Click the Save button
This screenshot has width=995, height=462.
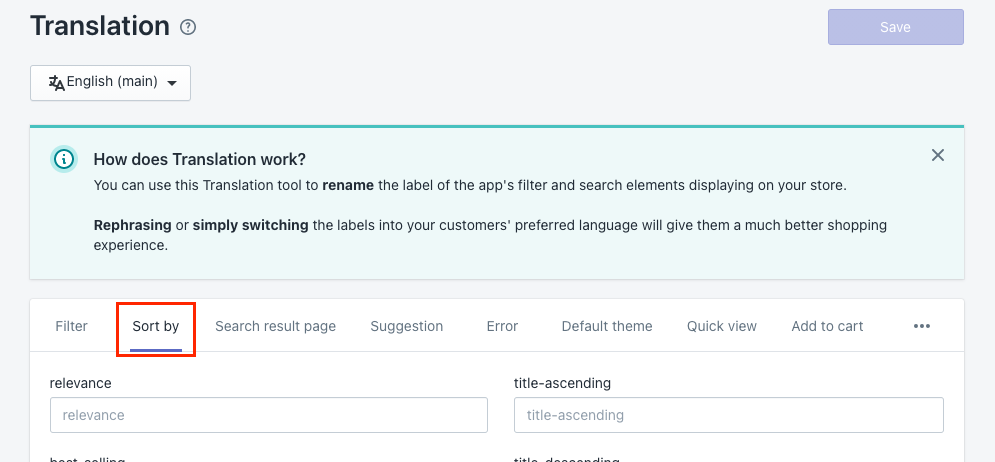(x=895, y=27)
